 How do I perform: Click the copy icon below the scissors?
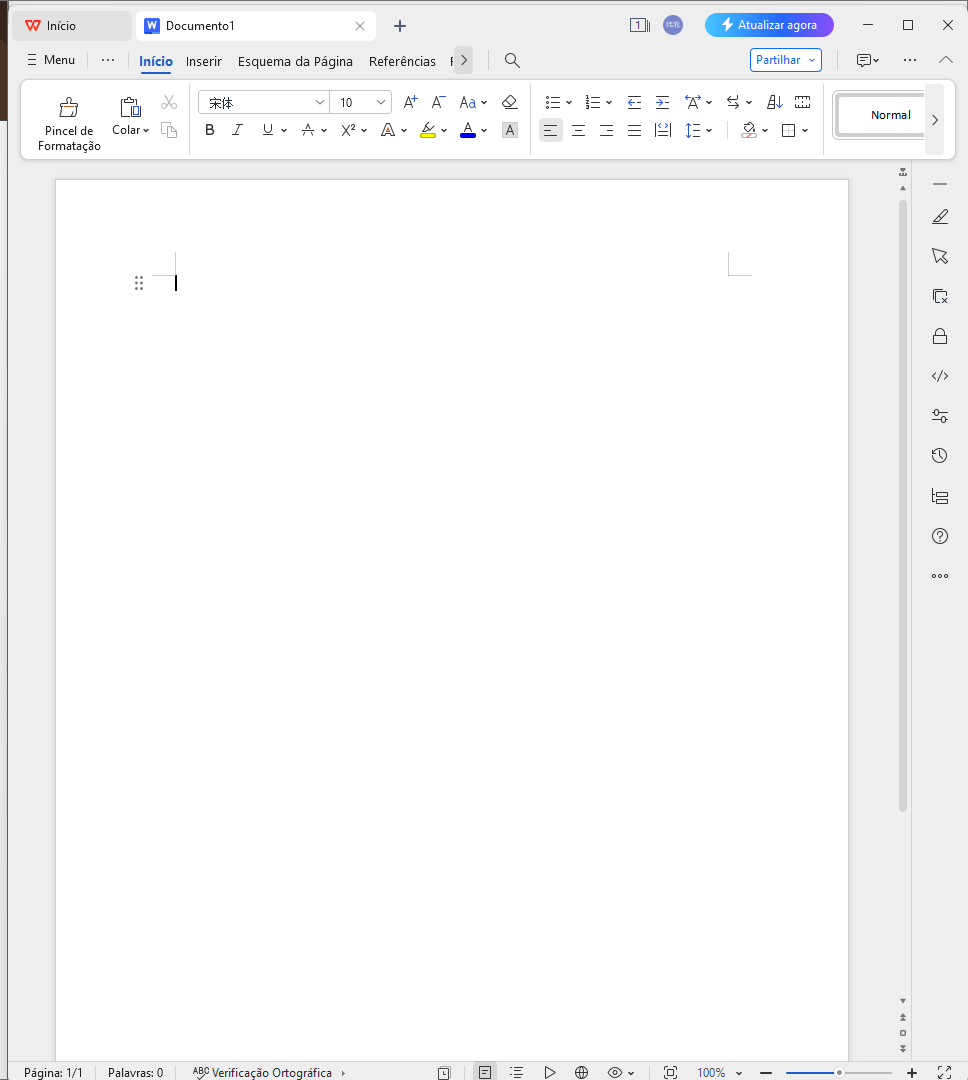pyautogui.click(x=169, y=130)
